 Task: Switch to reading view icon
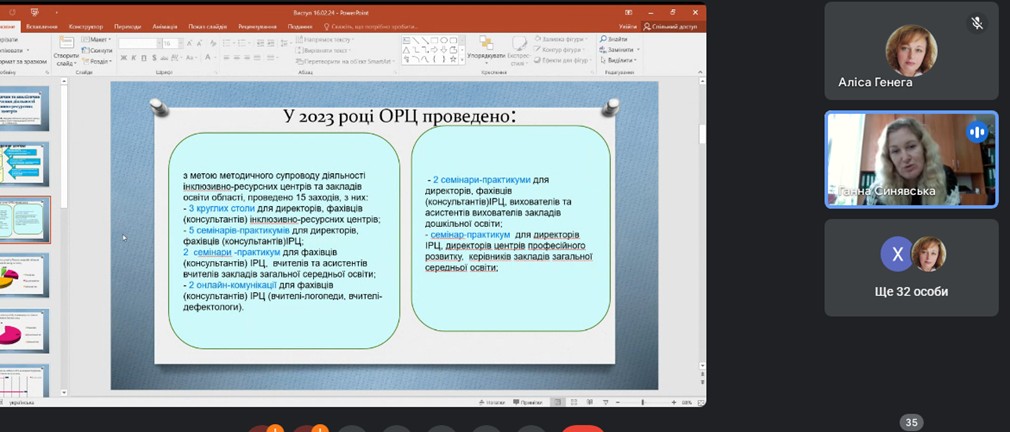(x=589, y=402)
